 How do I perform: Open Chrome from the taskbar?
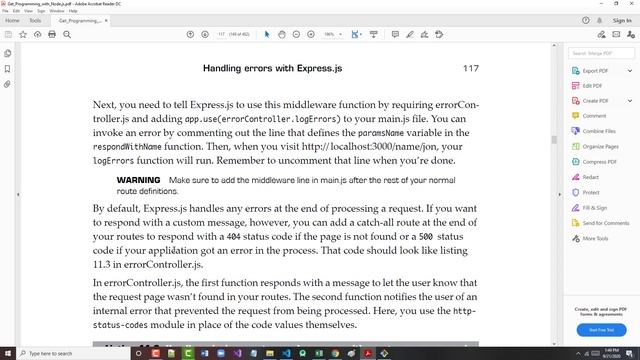click(x=335, y=353)
